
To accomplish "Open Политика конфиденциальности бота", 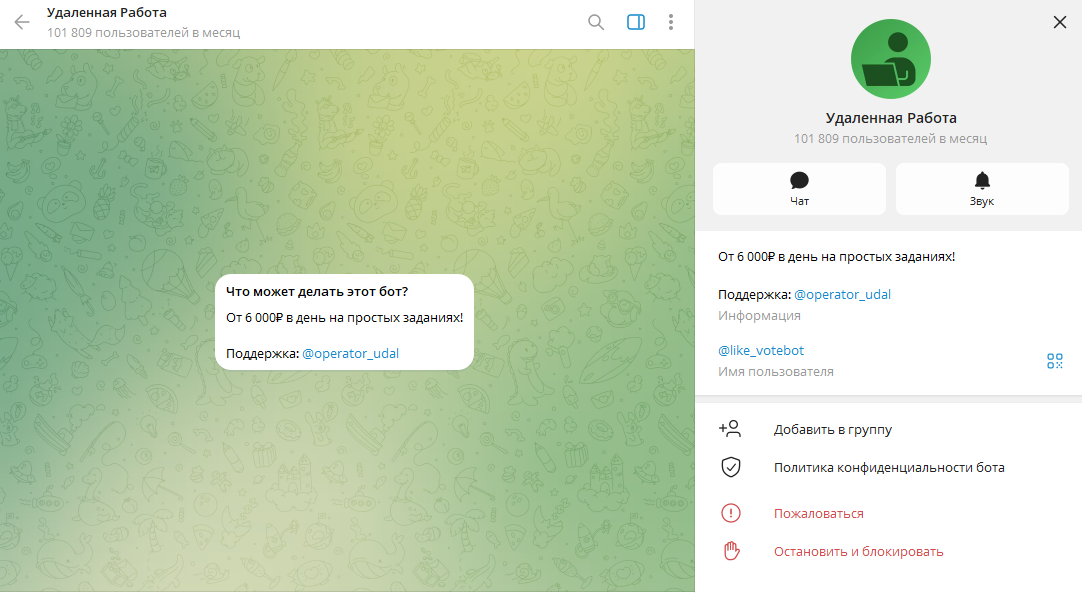I will 888,467.
